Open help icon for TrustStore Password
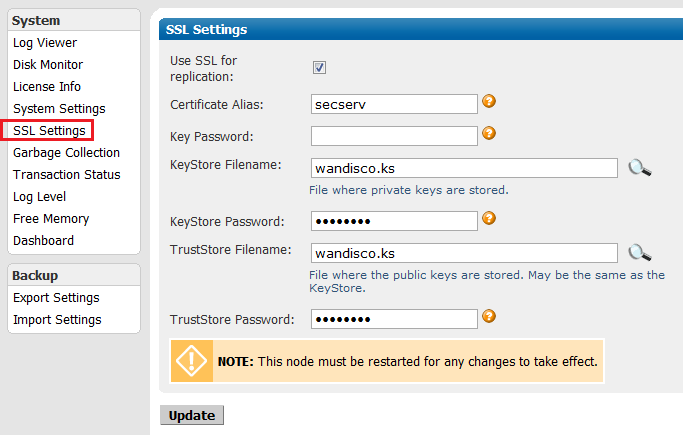The width and height of the screenshot is (683, 435). coord(489,316)
